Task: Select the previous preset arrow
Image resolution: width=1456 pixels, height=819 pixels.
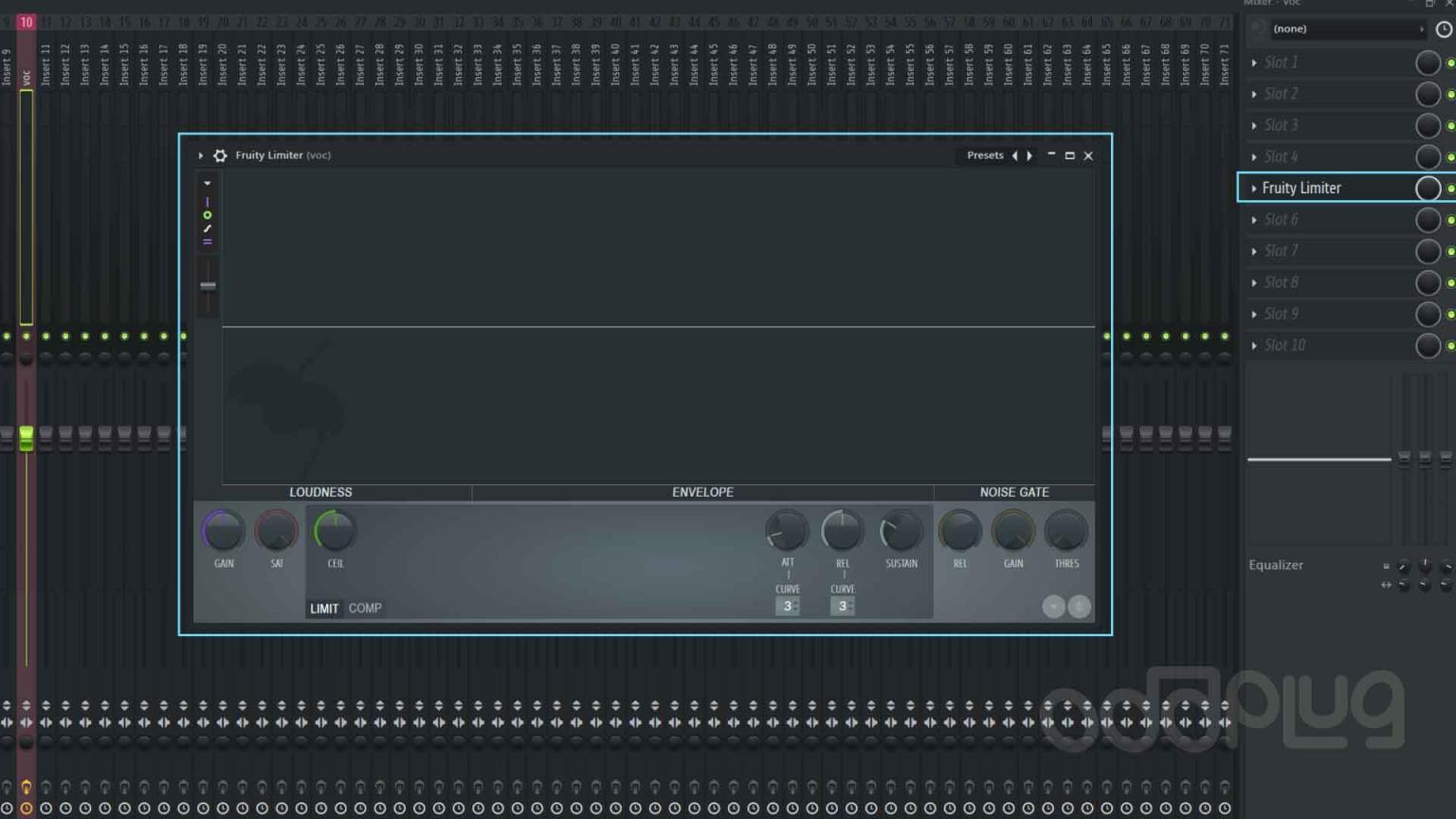Action: pos(1015,155)
